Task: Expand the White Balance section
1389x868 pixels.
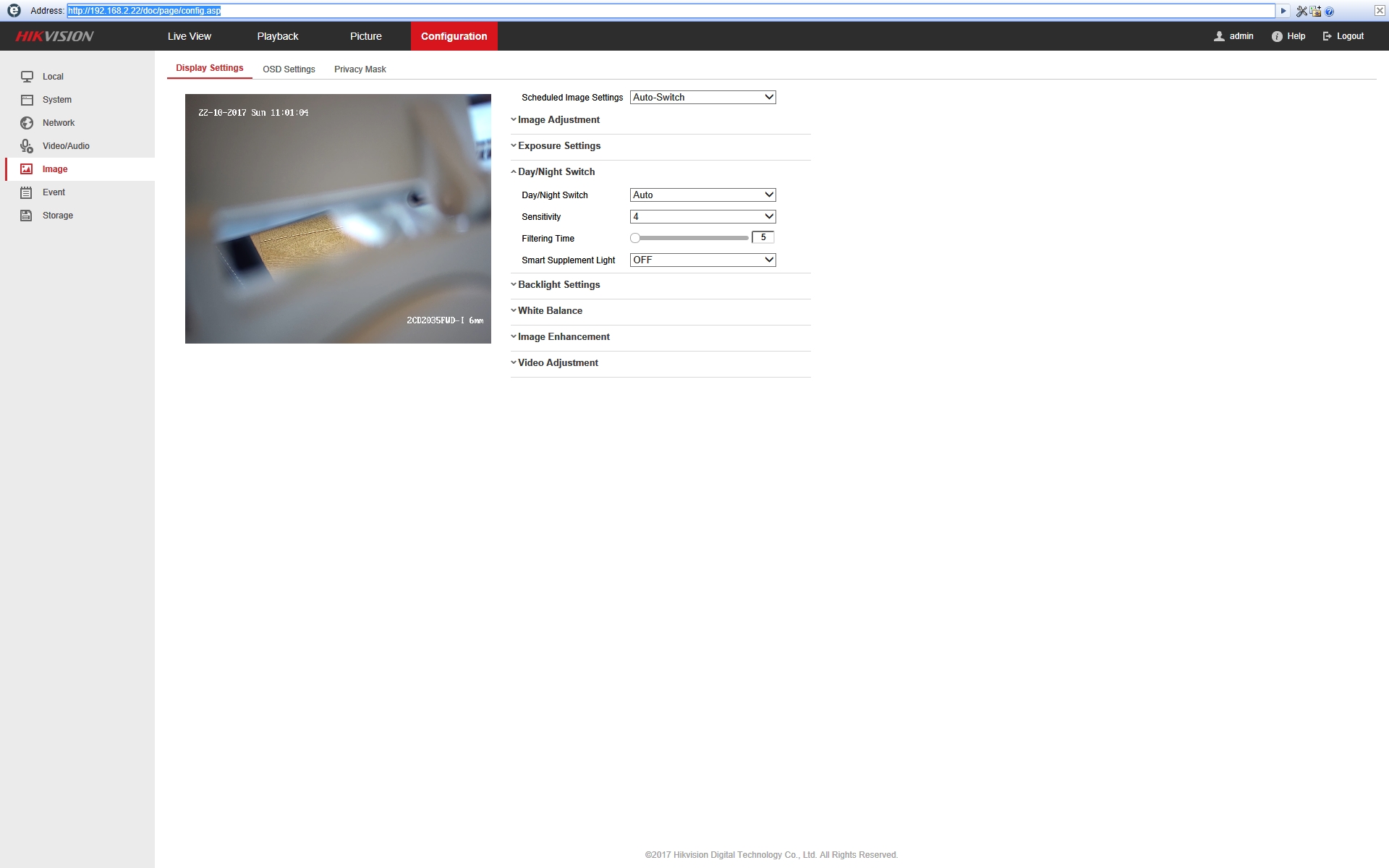Action: (x=549, y=311)
